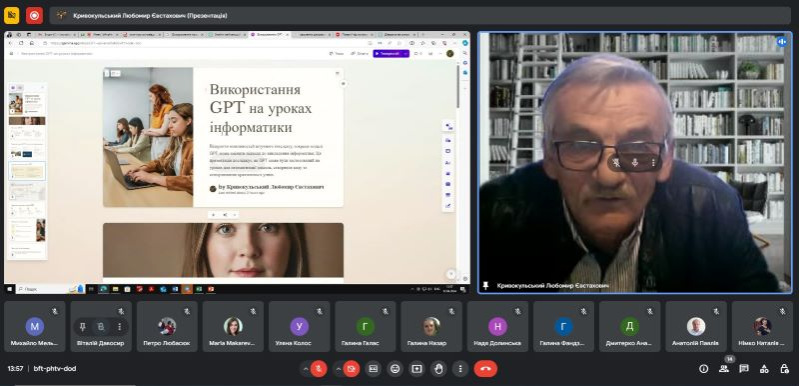Select the active Gamma browser tab
This screenshot has width=799, height=386.
pos(270,35)
